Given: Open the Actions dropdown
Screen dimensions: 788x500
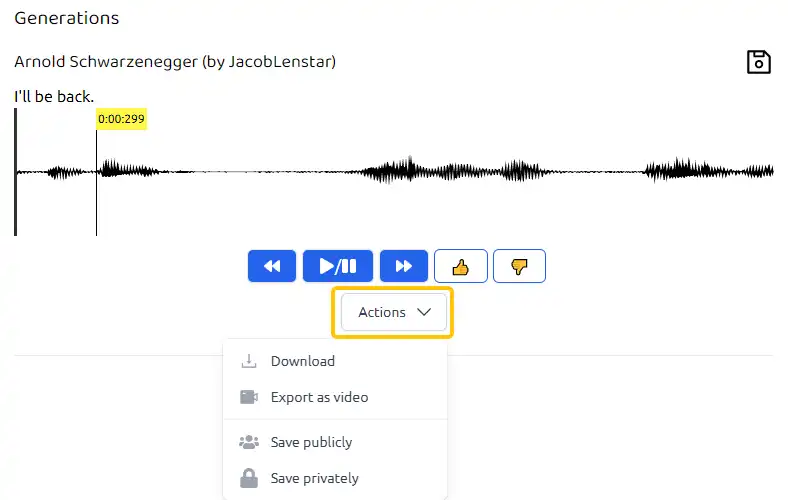Looking at the screenshot, I should click(x=393, y=312).
